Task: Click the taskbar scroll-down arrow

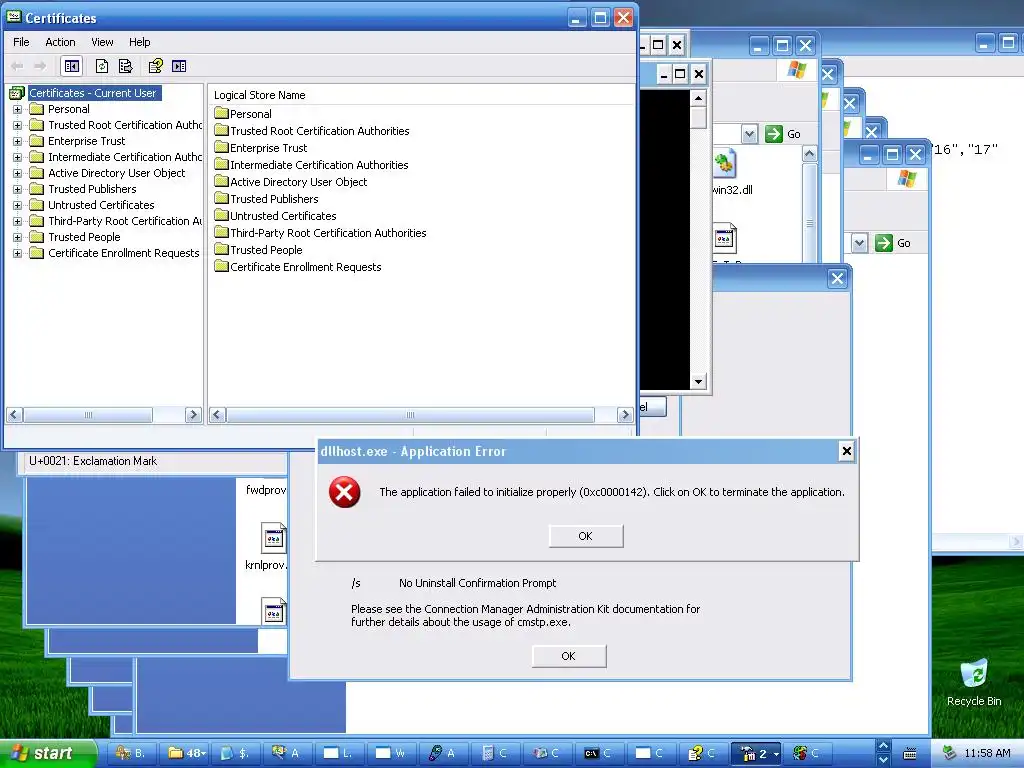Action: [883, 760]
